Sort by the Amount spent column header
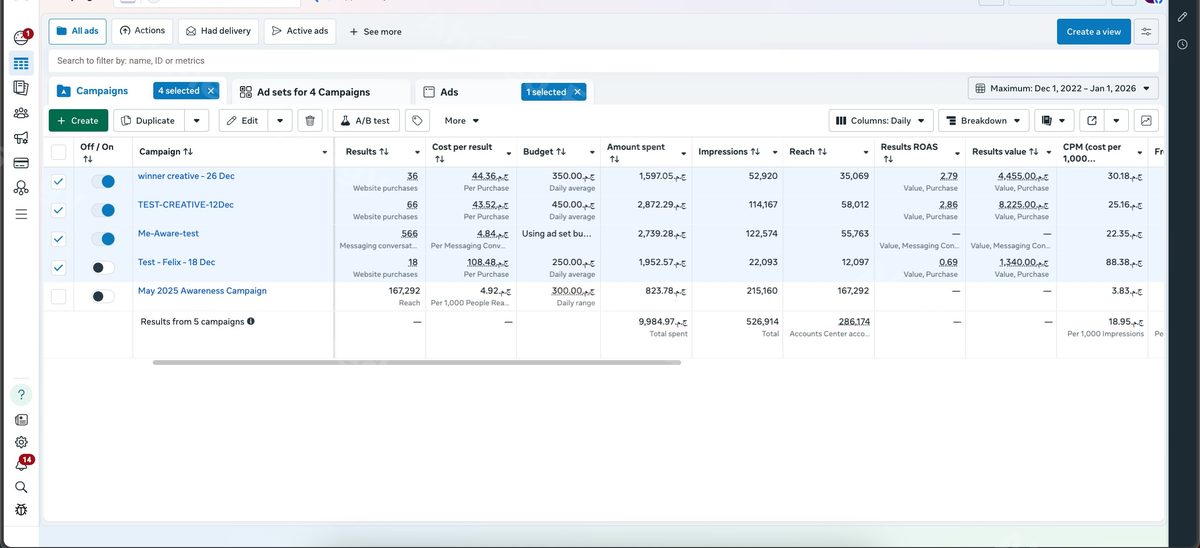Viewport: 1200px width, 548px height. pyautogui.click(x=636, y=152)
